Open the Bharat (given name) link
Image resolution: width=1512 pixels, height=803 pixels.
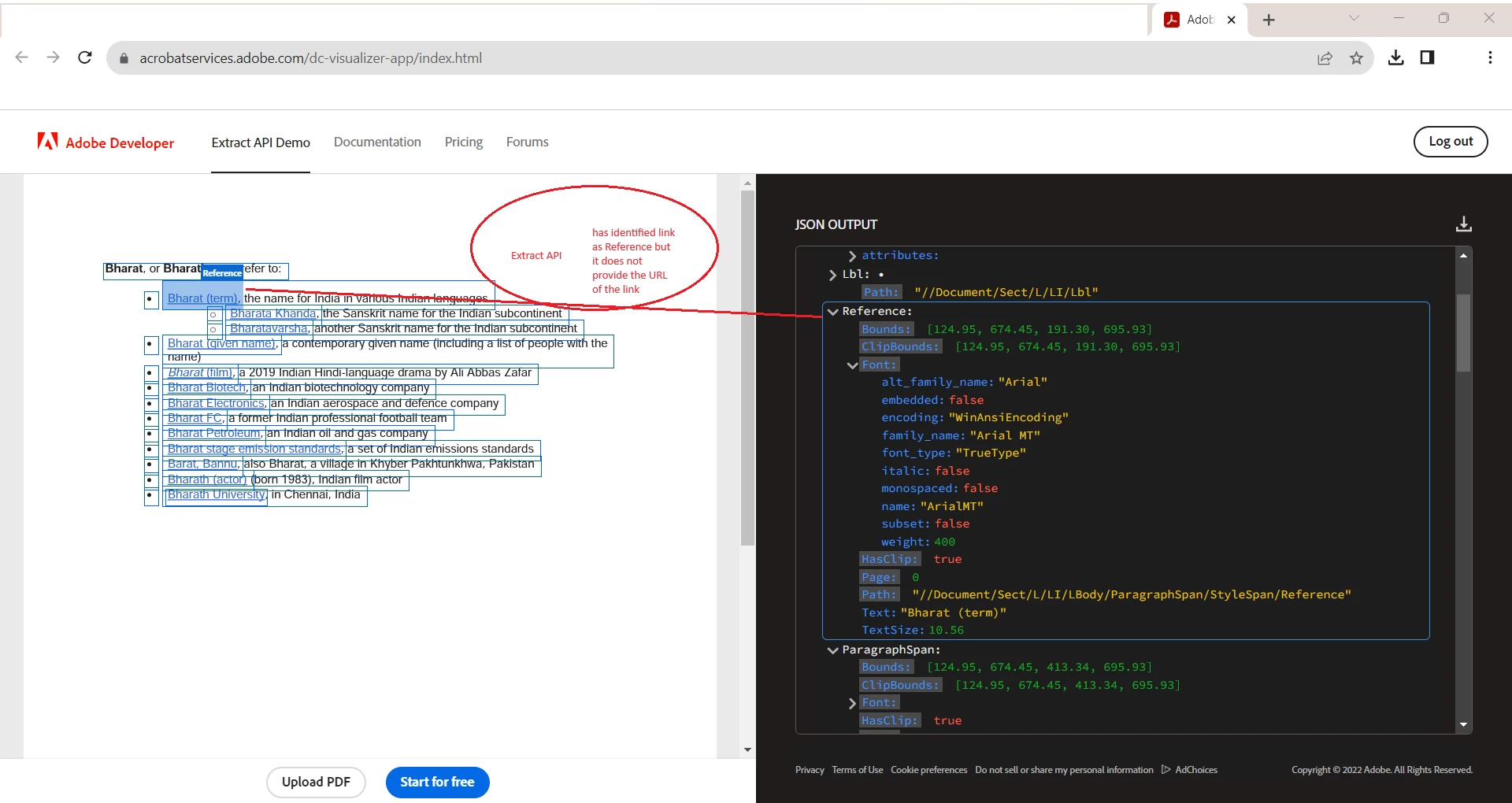(x=221, y=343)
